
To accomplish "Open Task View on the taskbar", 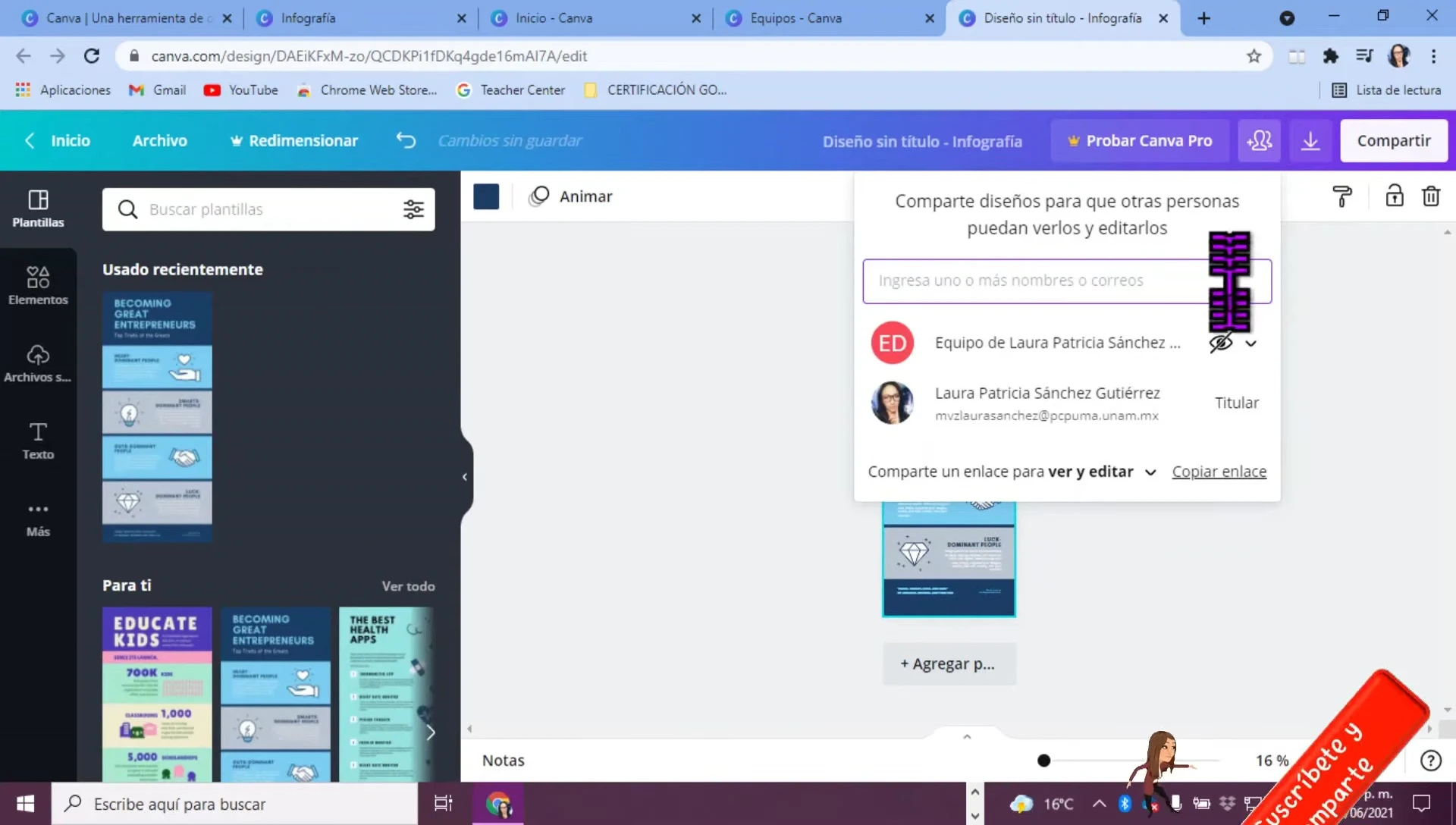I will [x=443, y=804].
